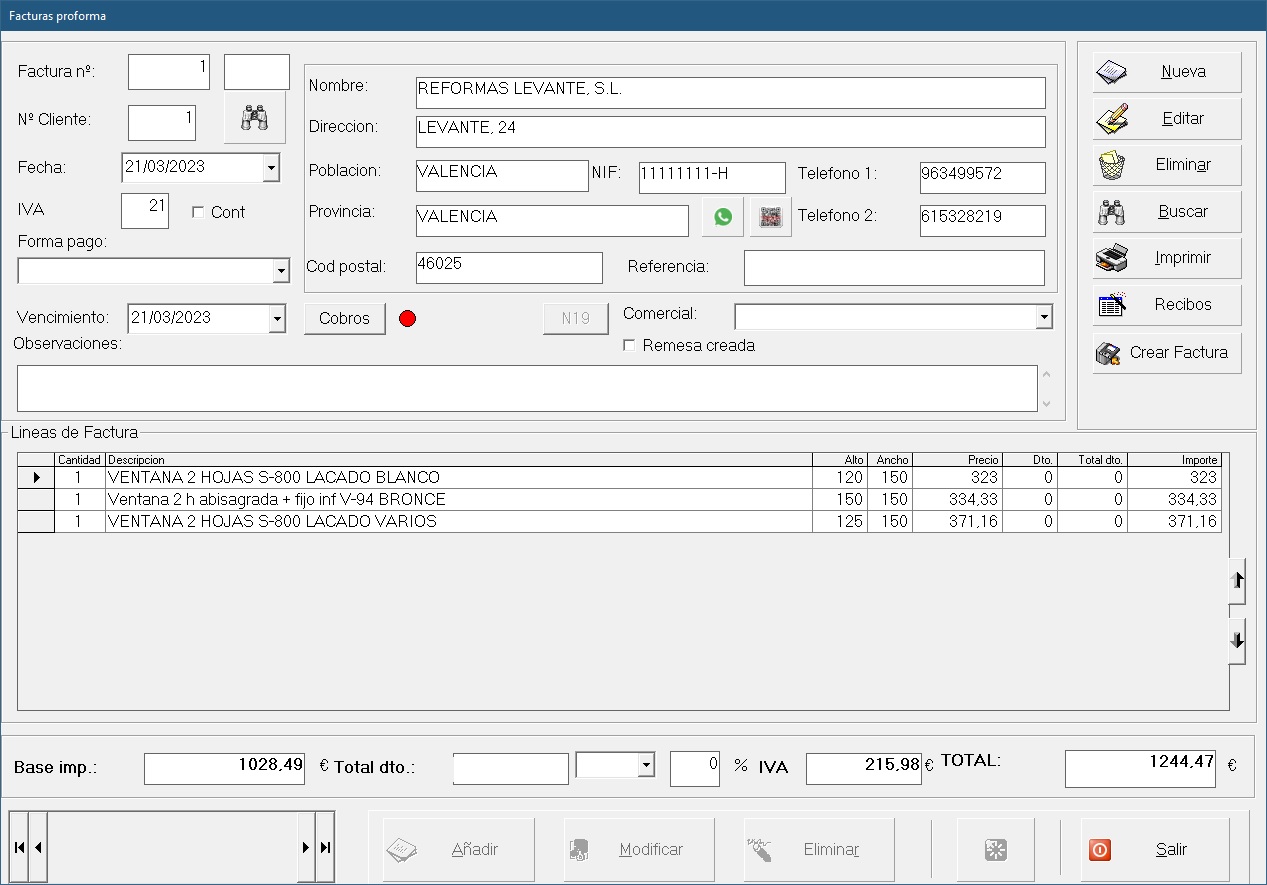Screen dimensions: 1267x885
Task: Tick the Remesa creada checkbox
Action: coord(629,346)
